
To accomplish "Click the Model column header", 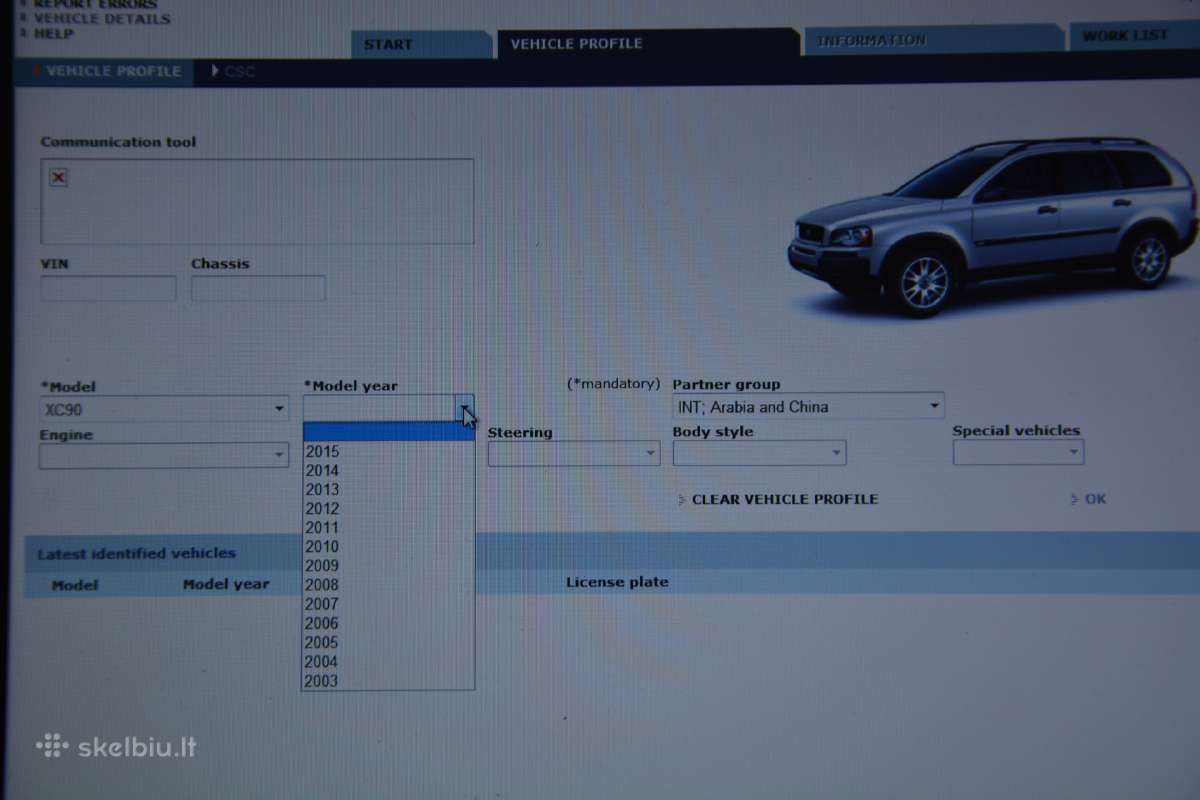I will 75,585.
